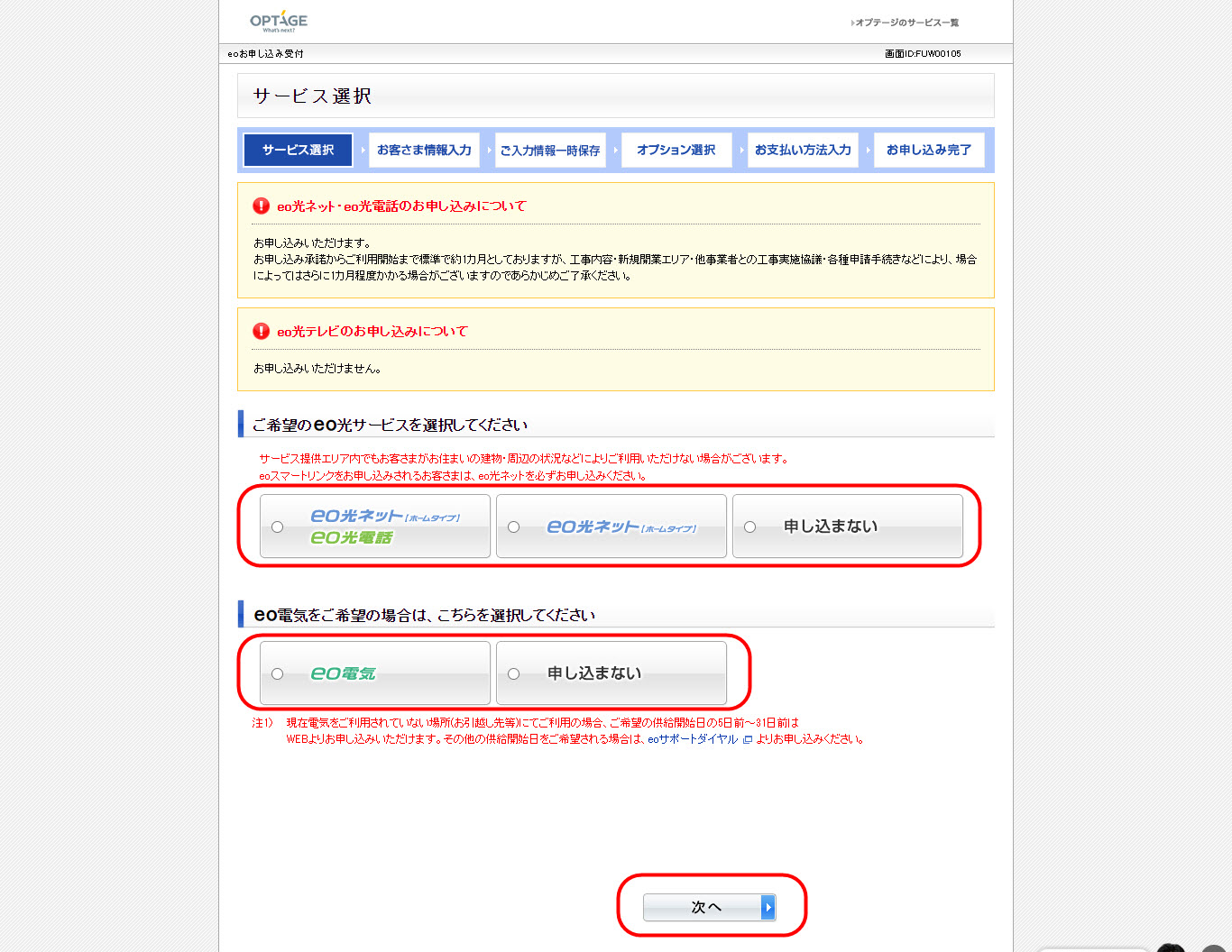Open the eoサポートダイヤル link
Viewport: 1232px width, 952px height.
pyautogui.click(x=693, y=739)
